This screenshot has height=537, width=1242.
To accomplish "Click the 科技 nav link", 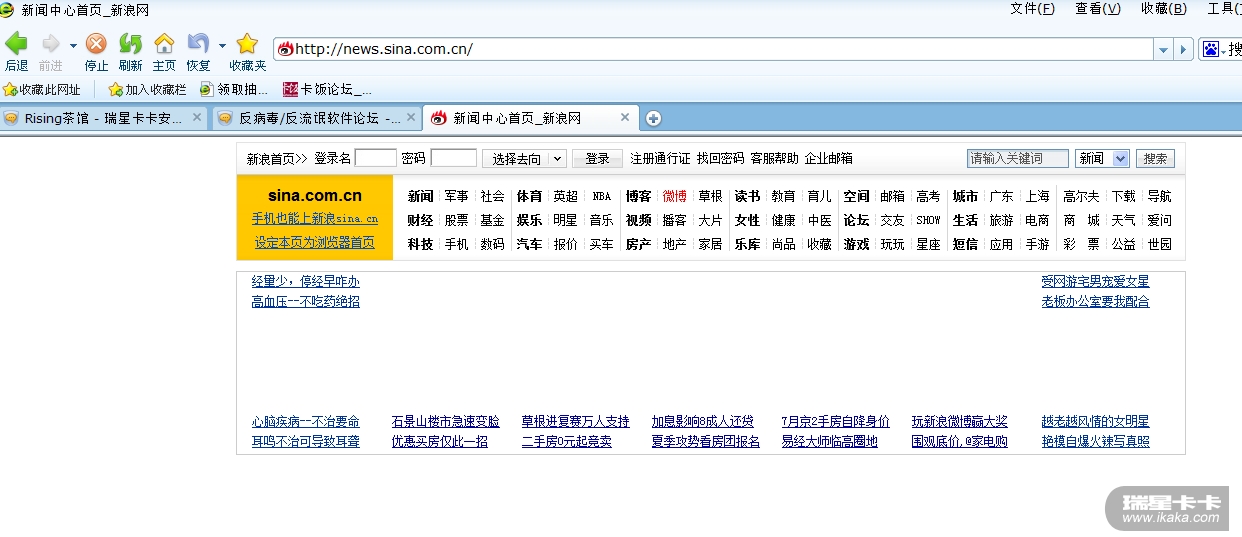I will pyautogui.click(x=420, y=244).
